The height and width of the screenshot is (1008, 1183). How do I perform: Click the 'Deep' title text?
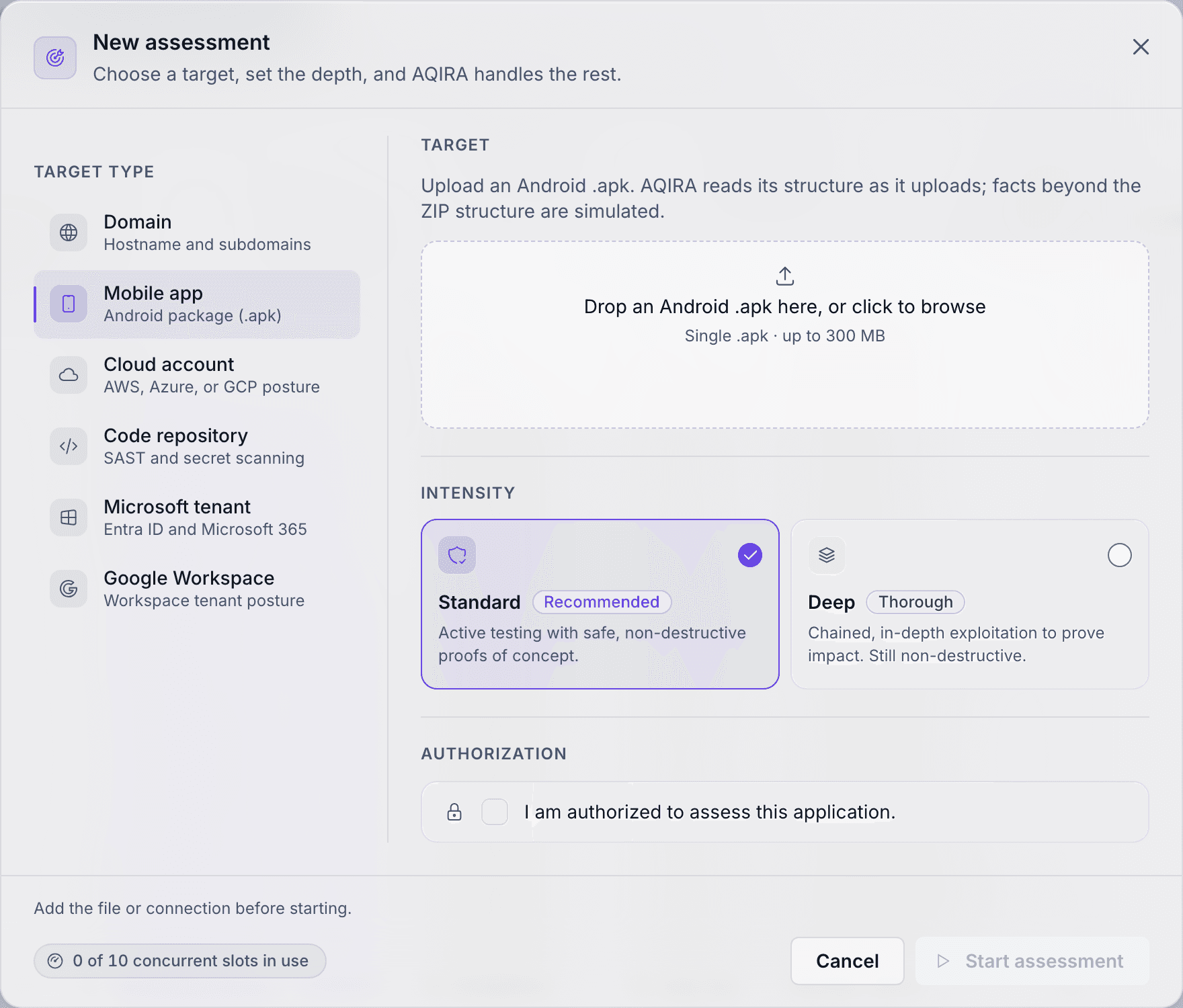831,602
